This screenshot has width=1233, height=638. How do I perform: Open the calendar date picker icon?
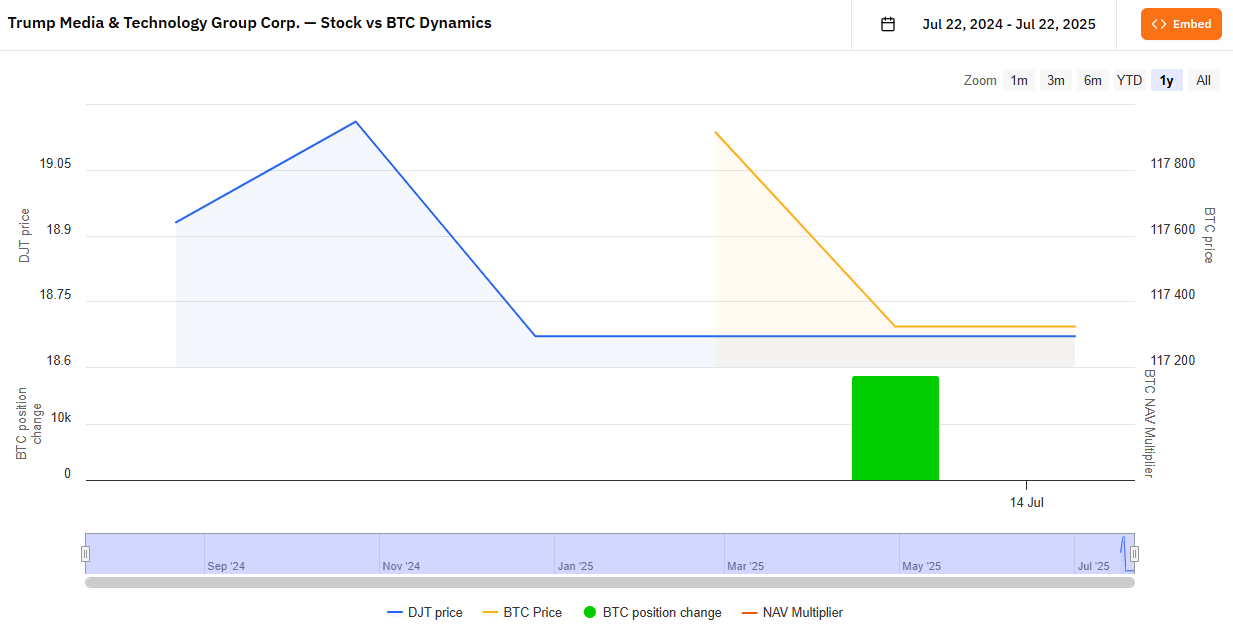point(888,24)
